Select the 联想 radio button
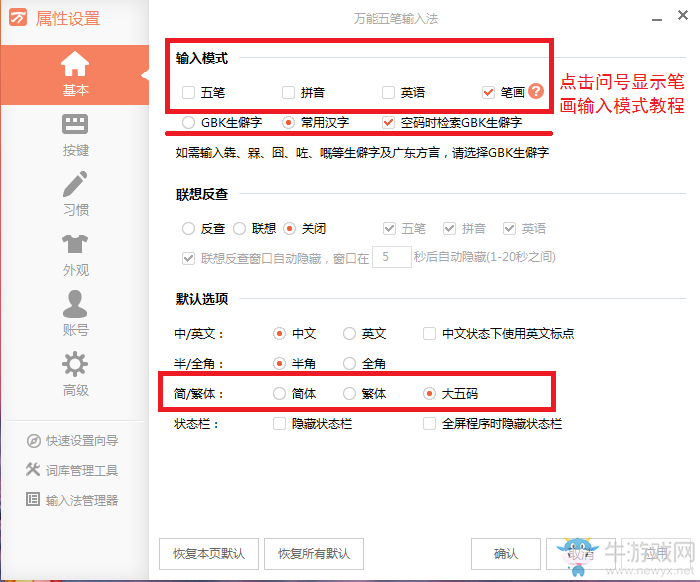Viewport: 700px width, 582px height. [x=240, y=229]
